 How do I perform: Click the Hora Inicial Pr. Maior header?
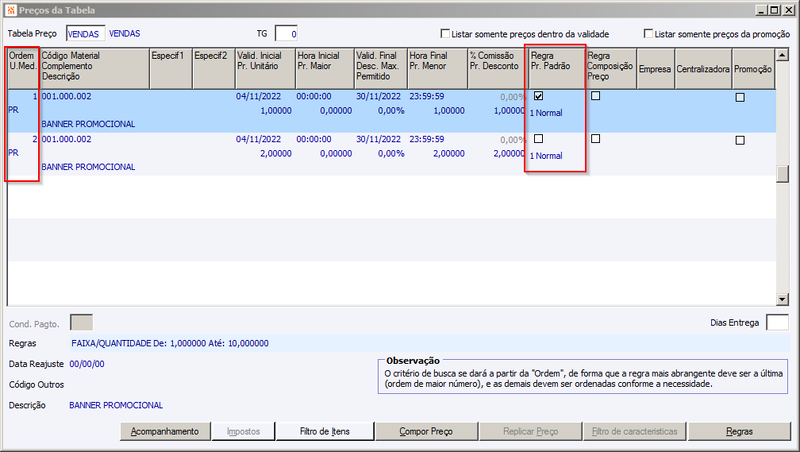coord(325,69)
